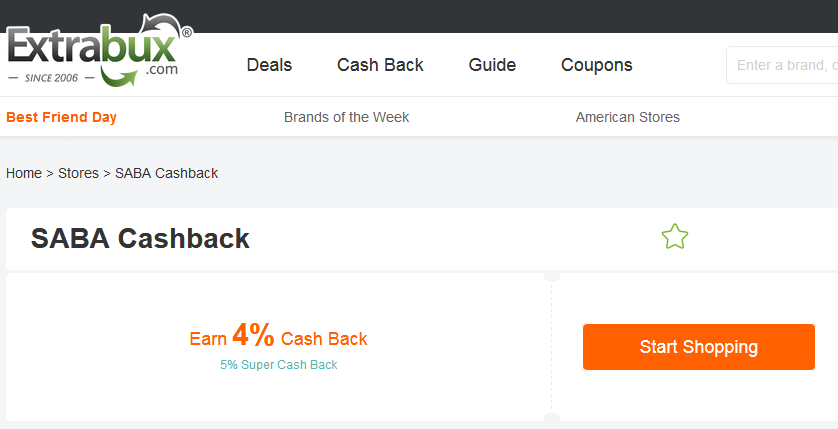Open the Stores breadcrumb link

click(78, 173)
